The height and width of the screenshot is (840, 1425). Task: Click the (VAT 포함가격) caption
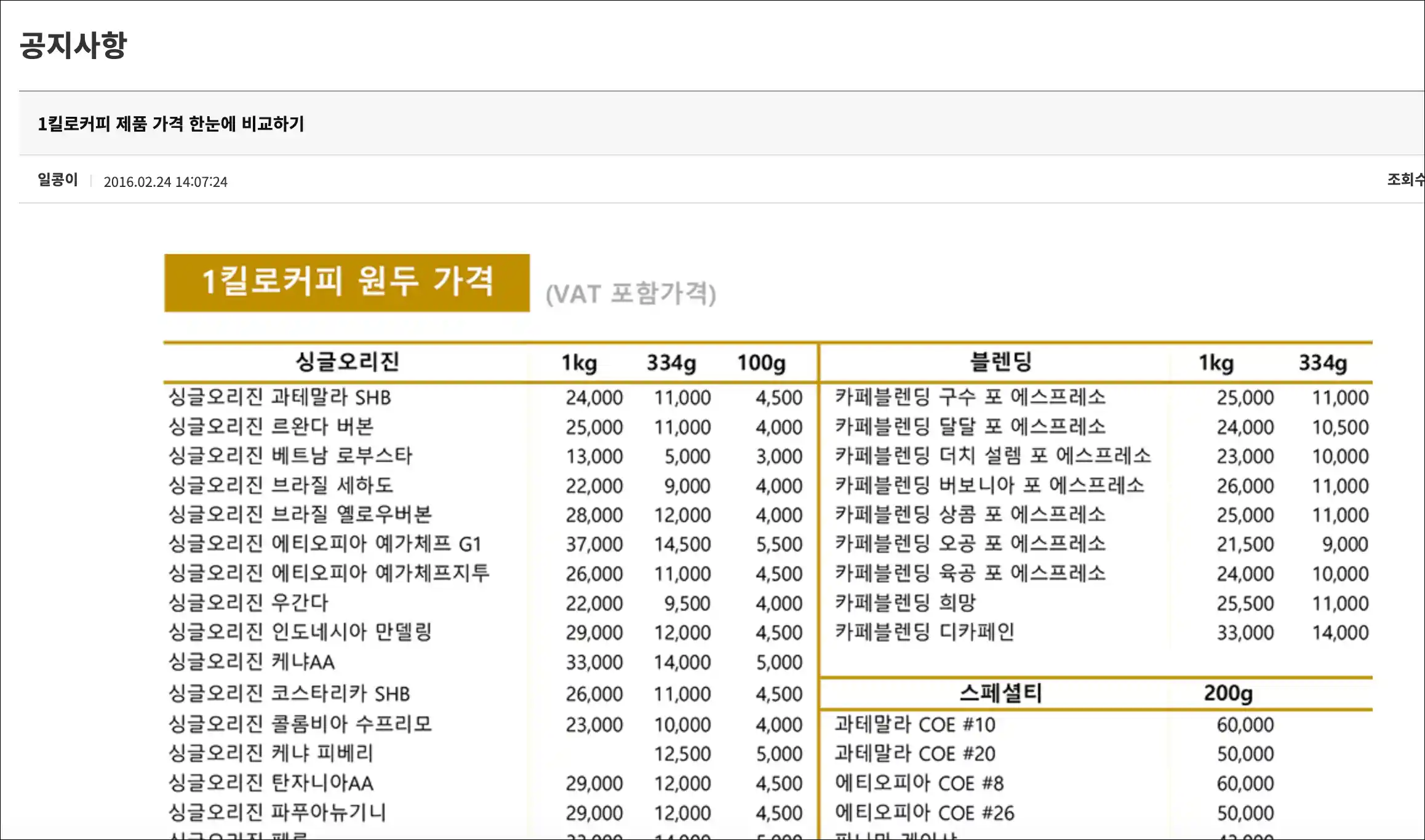click(631, 294)
